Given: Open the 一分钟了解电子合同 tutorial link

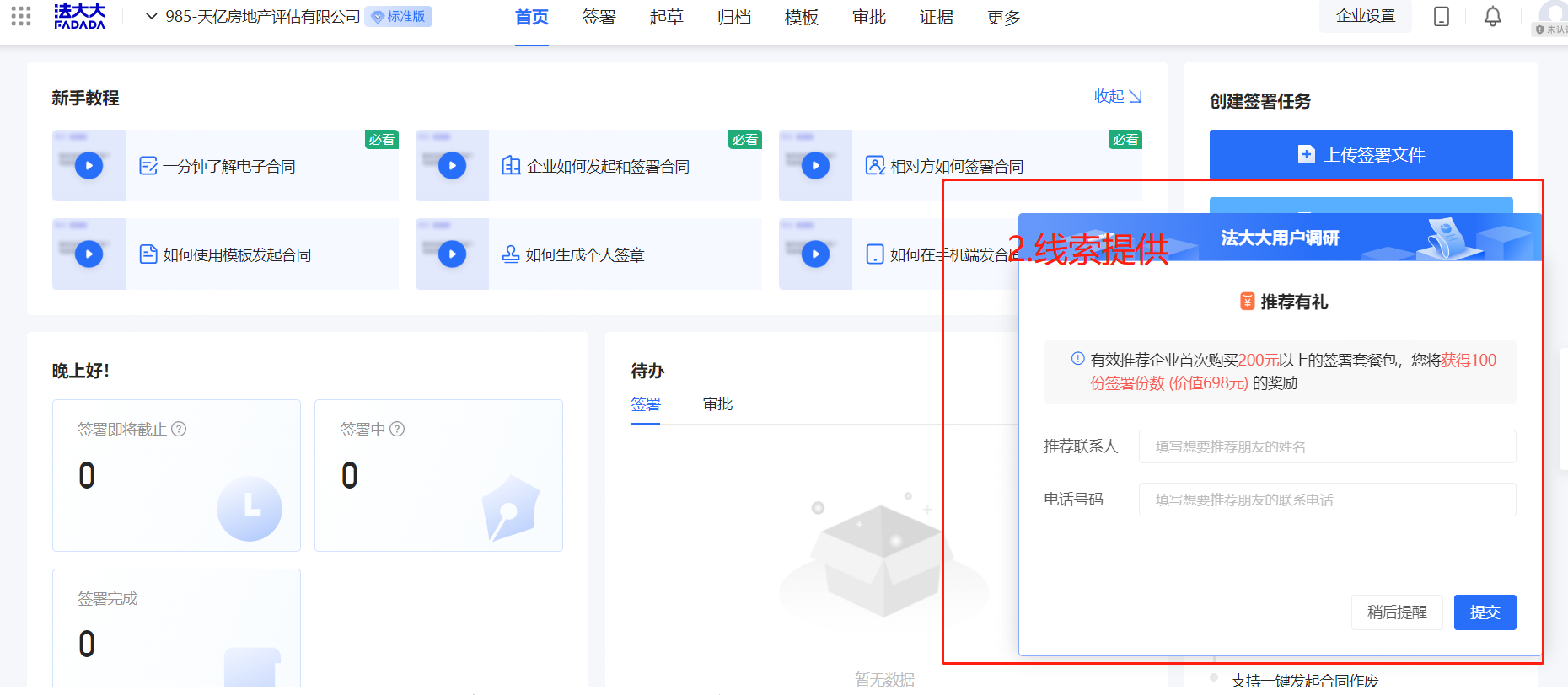Looking at the screenshot, I should [x=229, y=166].
